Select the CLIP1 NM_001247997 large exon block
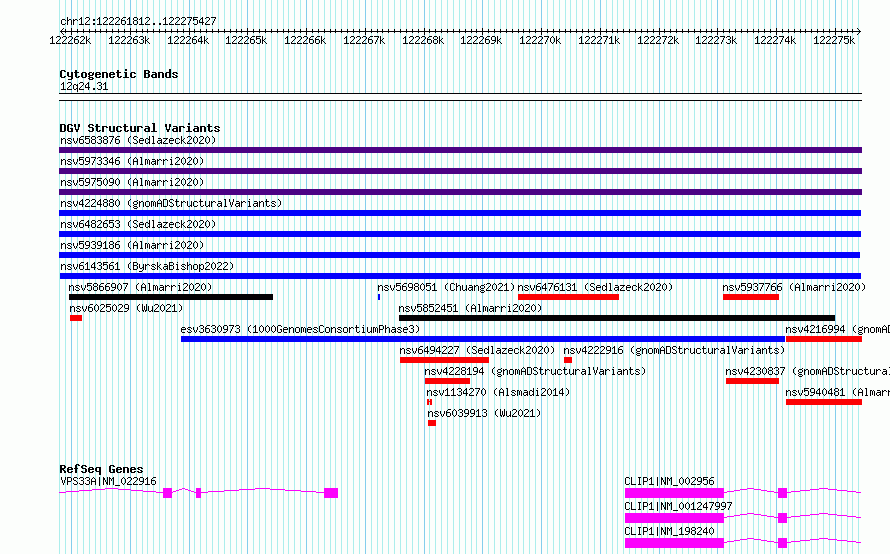The image size is (890, 554). (x=674, y=518)
